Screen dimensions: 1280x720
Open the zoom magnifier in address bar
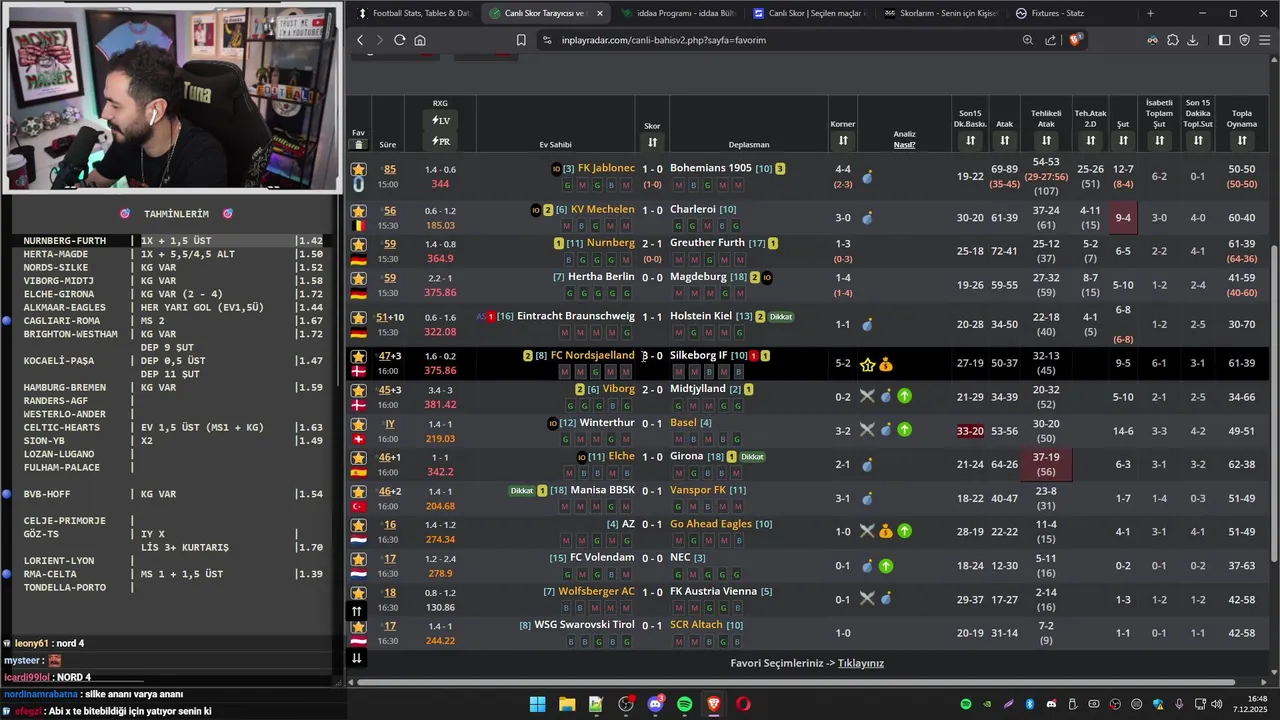click(1028, 40)
